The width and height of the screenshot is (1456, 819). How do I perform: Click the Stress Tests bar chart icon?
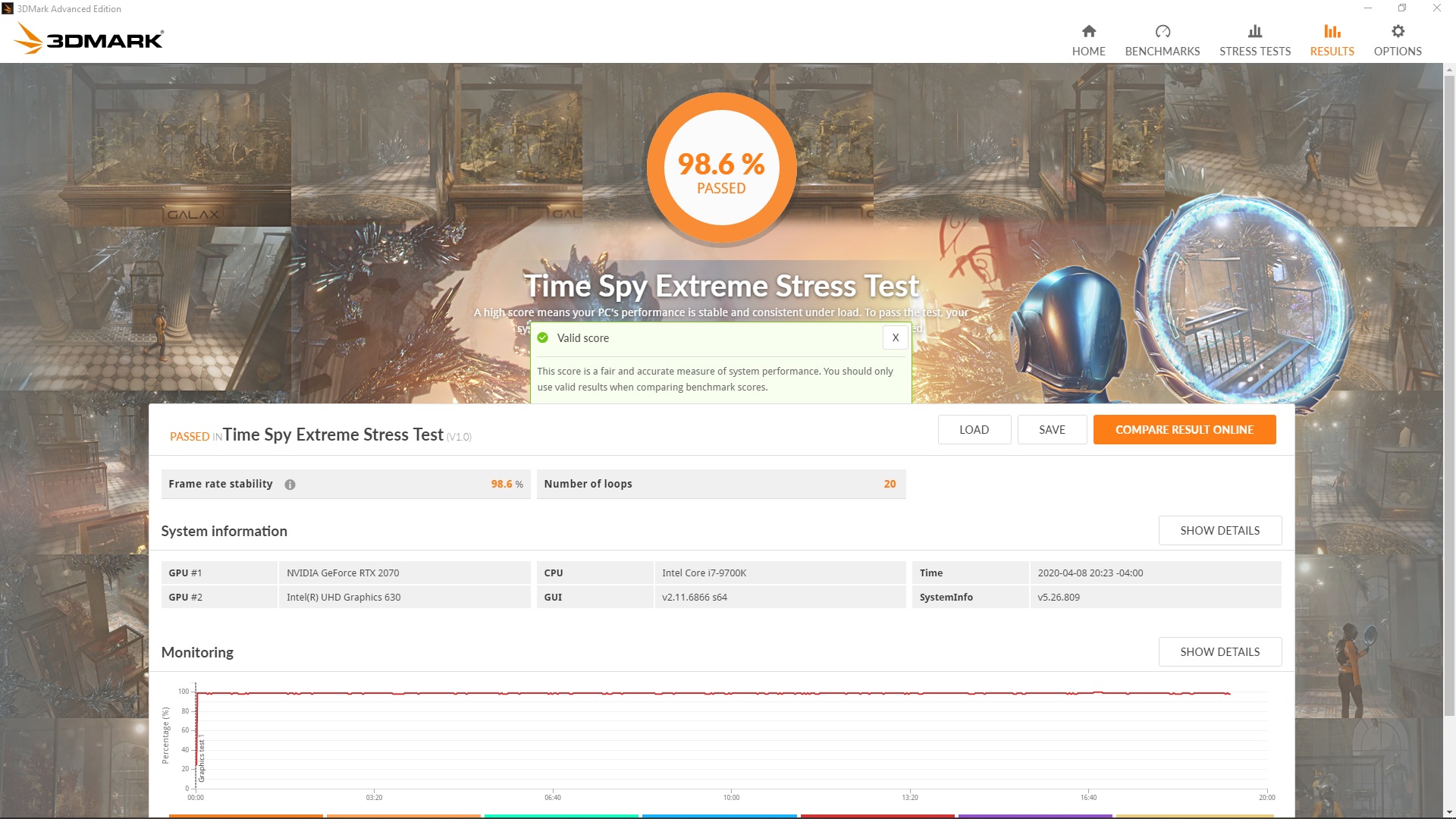(x=1254, y=31)
